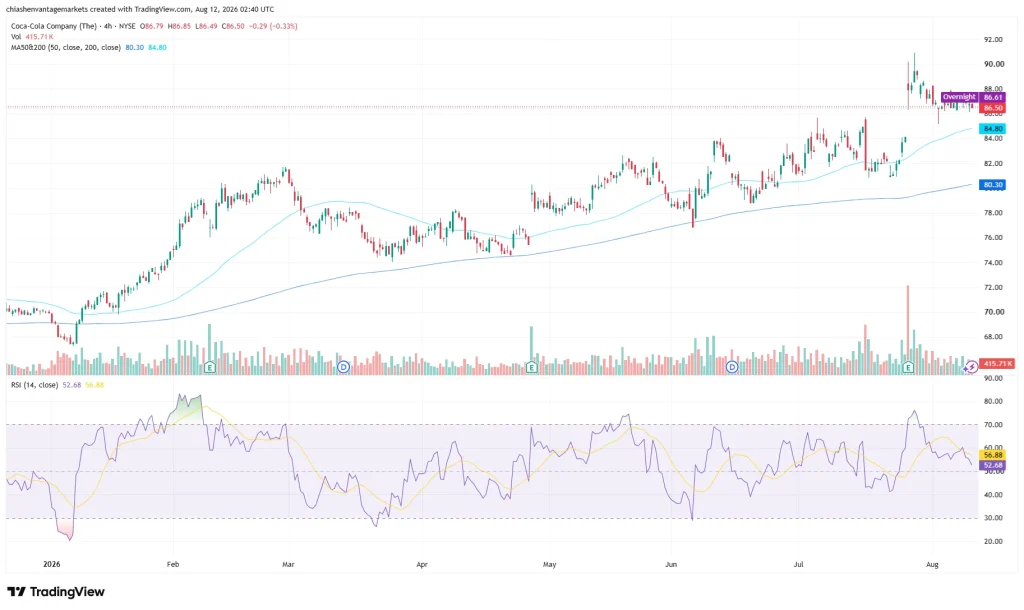
Task: Click the Apr label on time axis
Action: coord(422,564)
